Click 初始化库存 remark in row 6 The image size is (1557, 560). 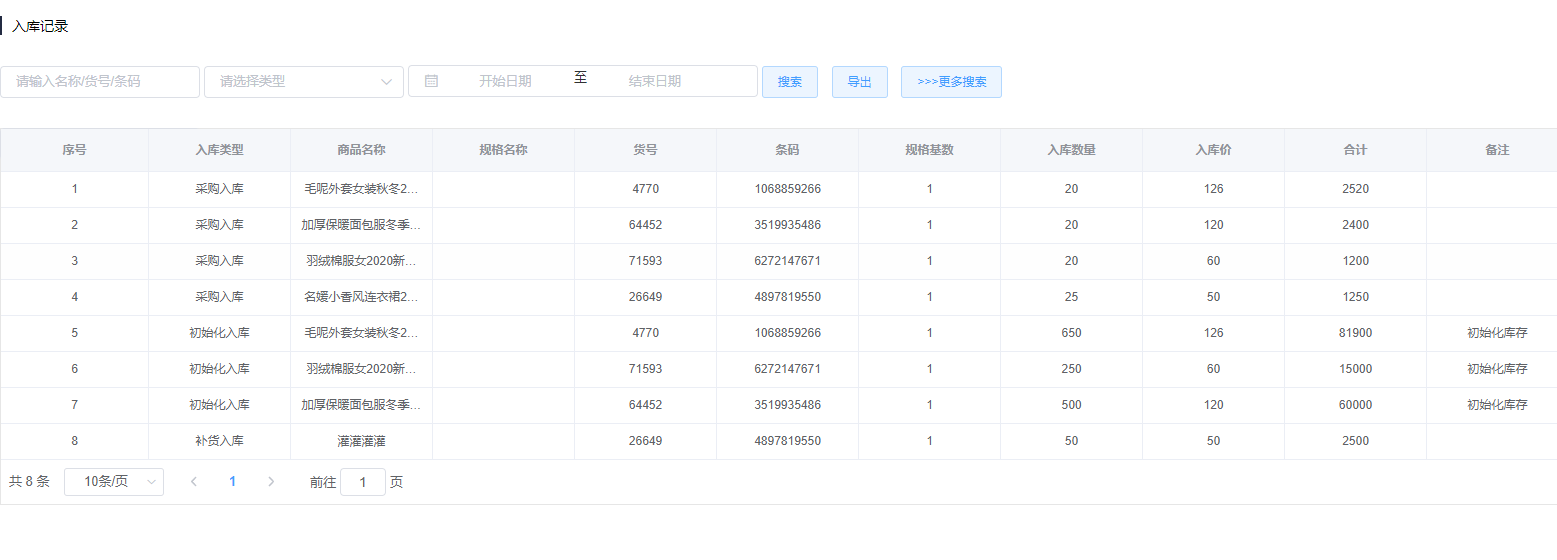click(1498, 369)
